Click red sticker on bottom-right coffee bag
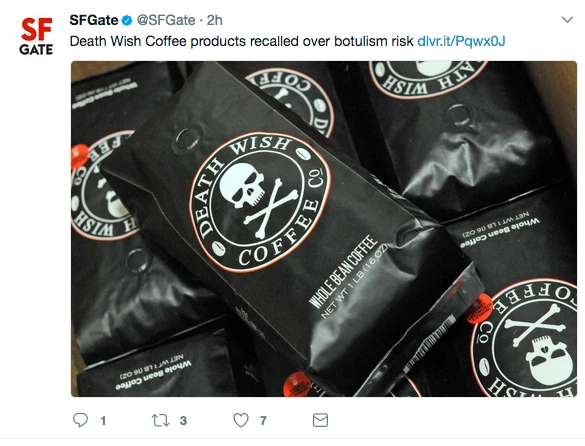585x446 pixels. coord(479,309)
